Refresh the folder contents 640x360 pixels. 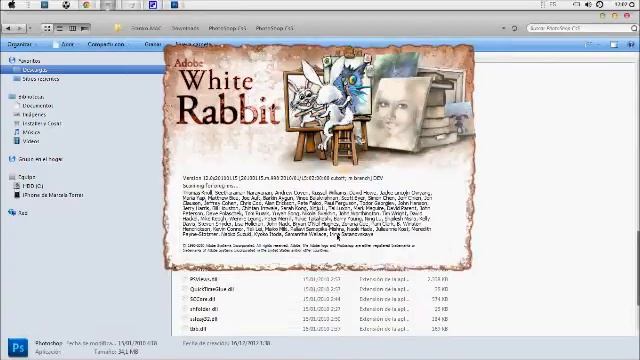point(514,28)
